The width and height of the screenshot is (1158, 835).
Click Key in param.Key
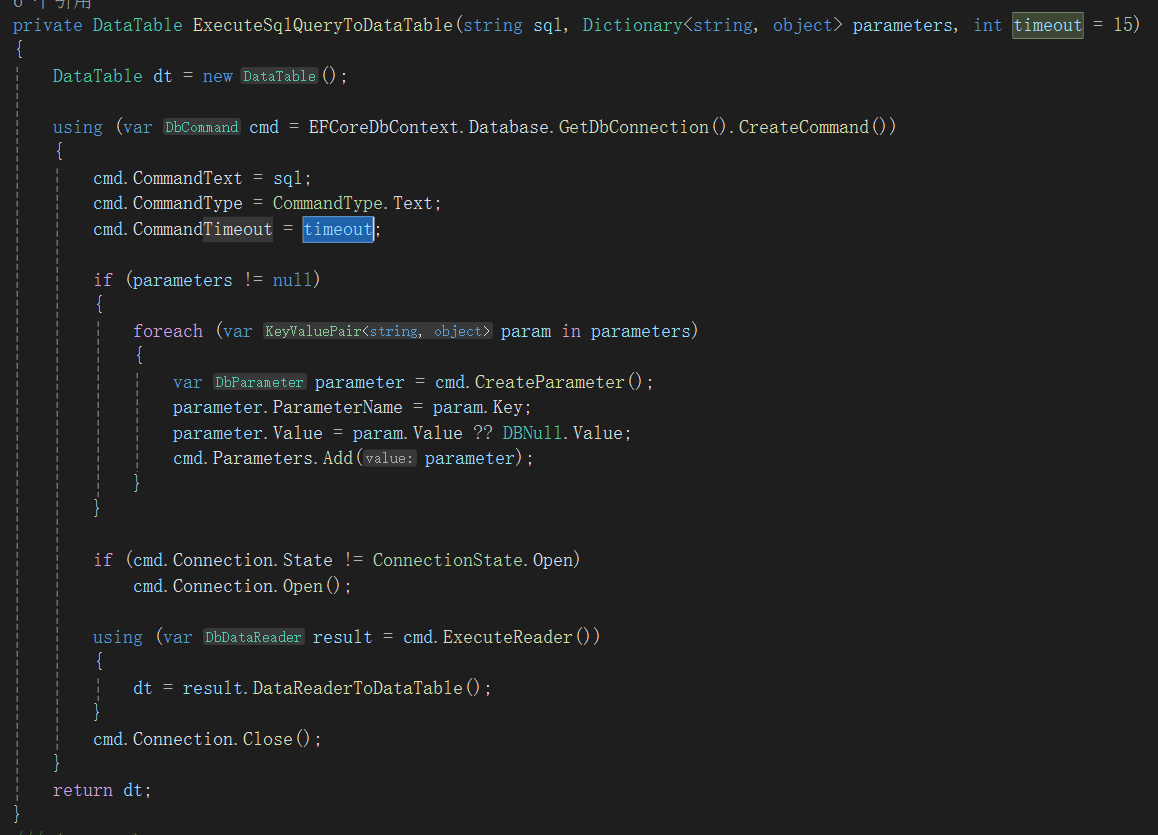pos(507,407)
